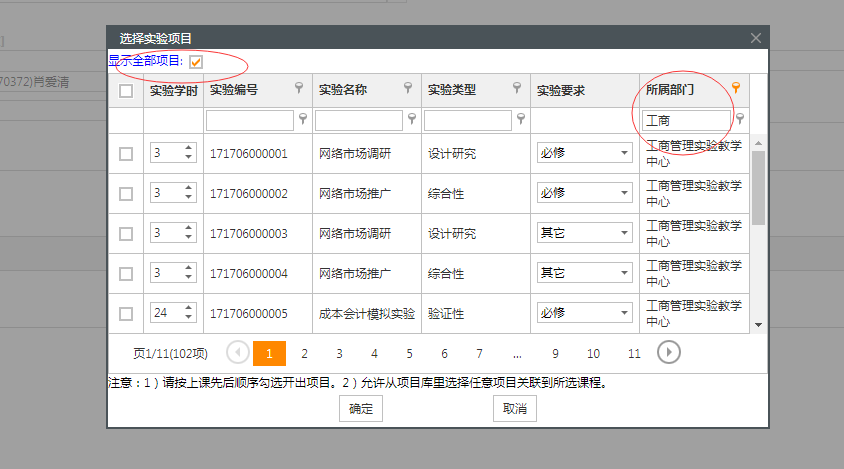Go to next page with arrow icon
Screen dimensions: 844x469
(669, 352)
